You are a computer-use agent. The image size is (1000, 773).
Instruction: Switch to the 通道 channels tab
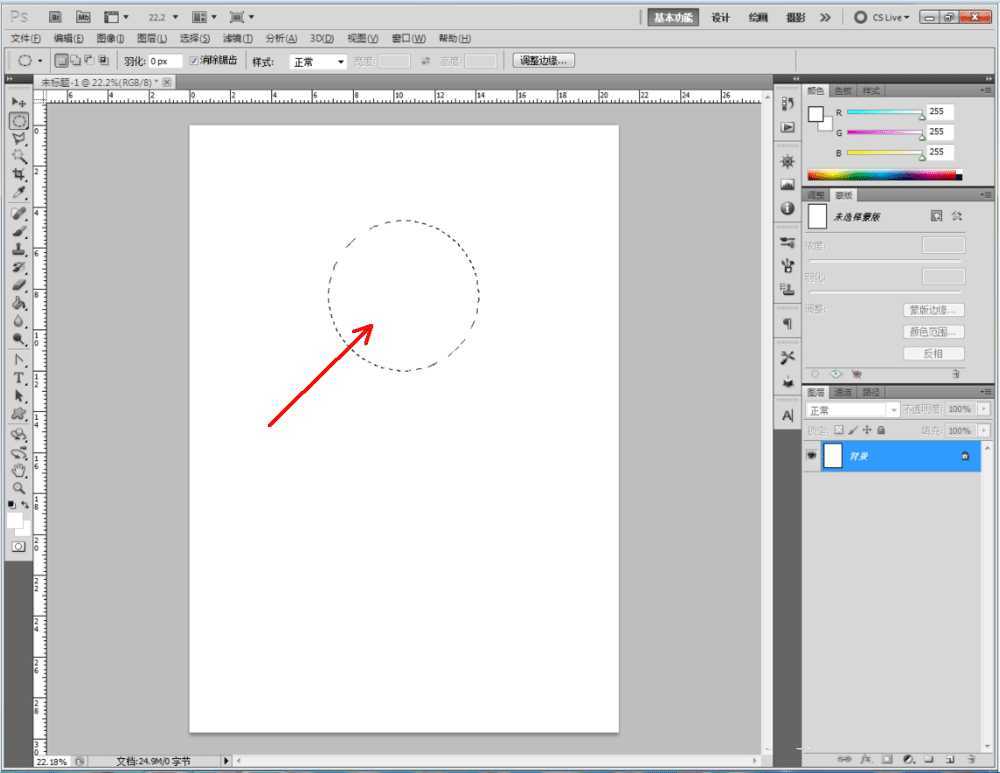pos(844,392)
